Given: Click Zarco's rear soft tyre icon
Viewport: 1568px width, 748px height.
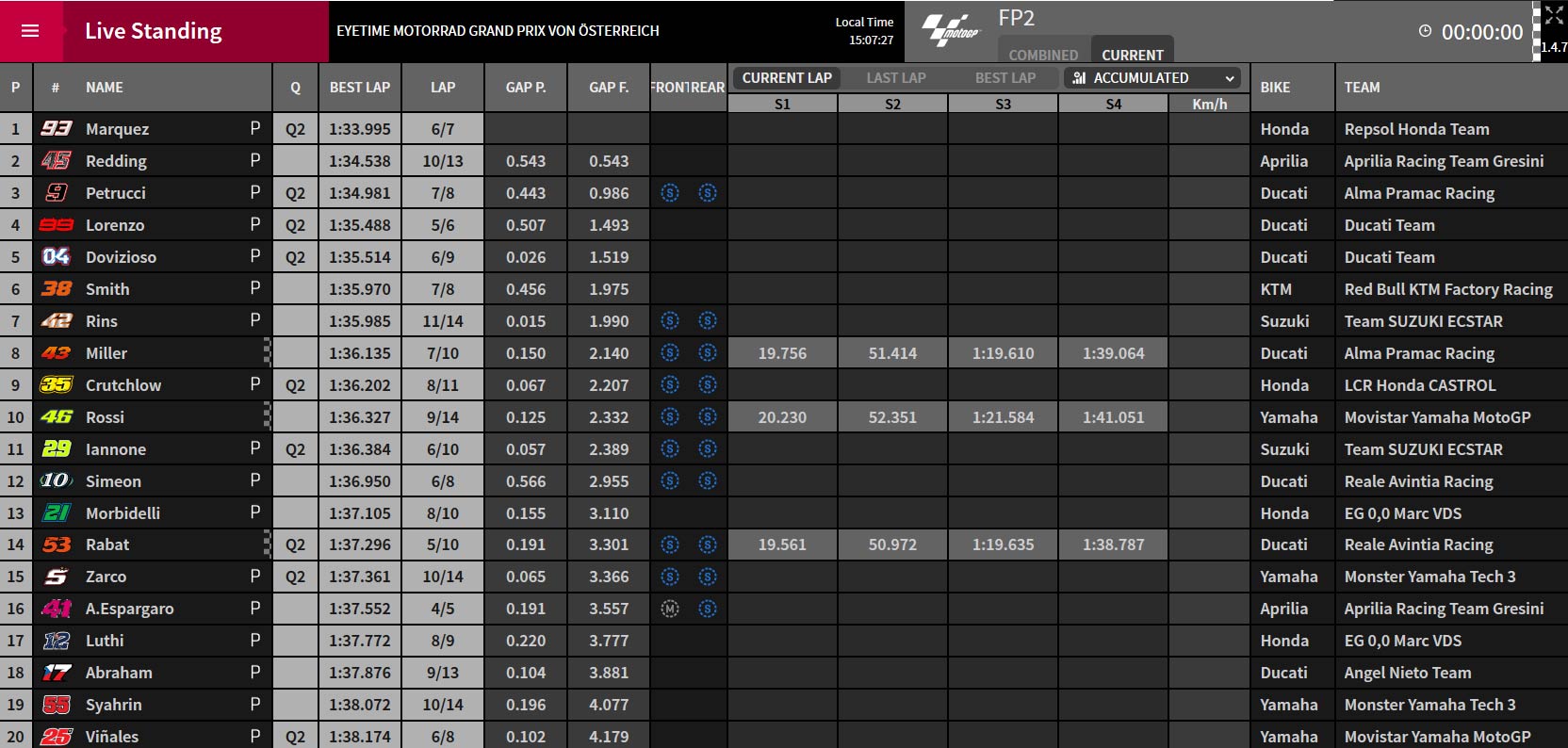Looking at the screenshot, I should point(708,577).
